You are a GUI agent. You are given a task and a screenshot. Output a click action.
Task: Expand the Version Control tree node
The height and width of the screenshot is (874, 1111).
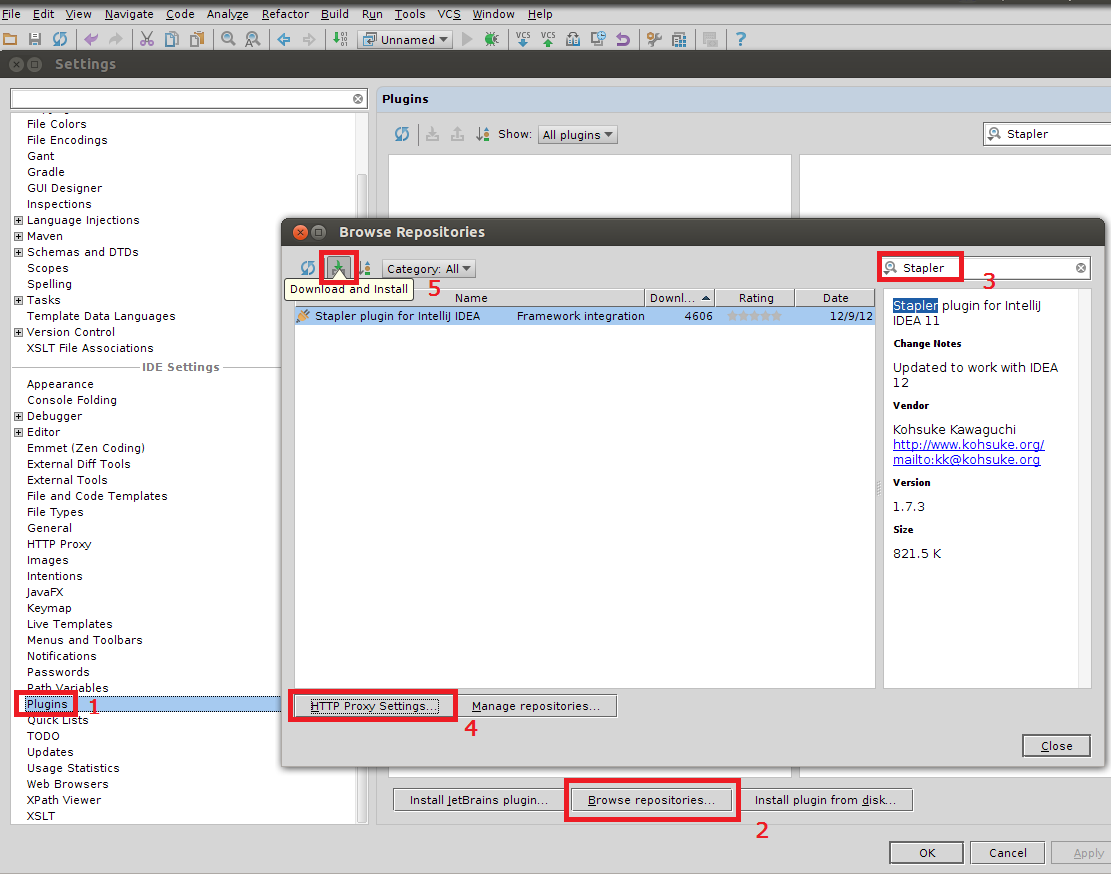[x=18, y=332]
